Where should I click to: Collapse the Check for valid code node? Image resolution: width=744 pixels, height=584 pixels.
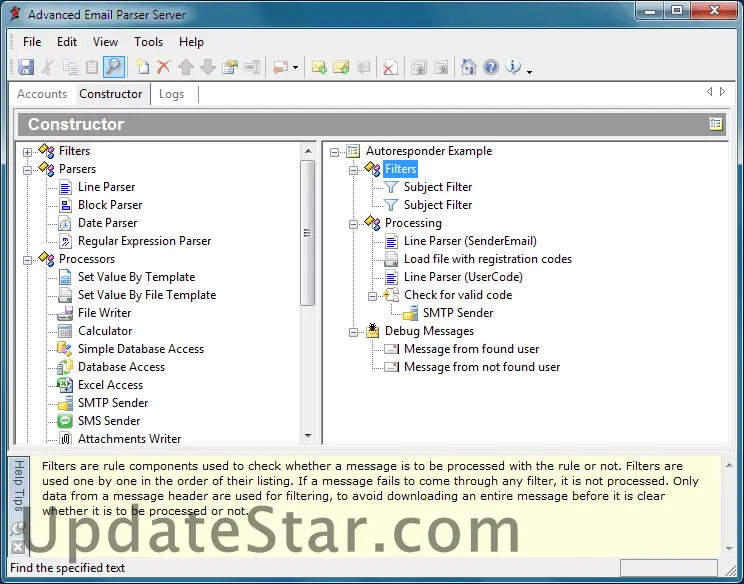pos(372,296)
